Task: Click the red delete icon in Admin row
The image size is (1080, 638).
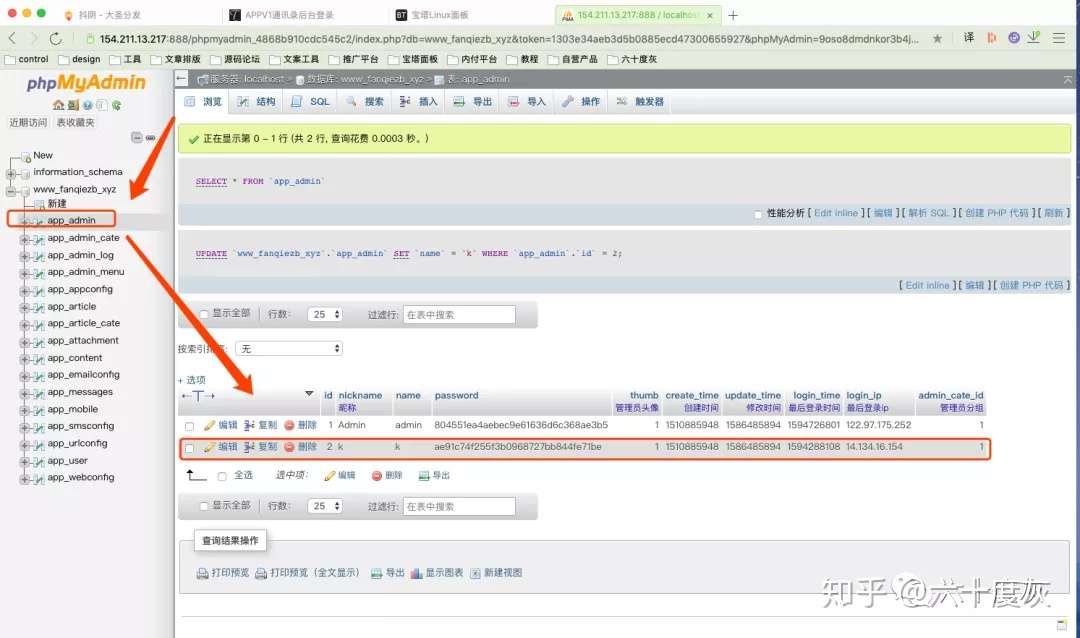Action: point(289,425)
